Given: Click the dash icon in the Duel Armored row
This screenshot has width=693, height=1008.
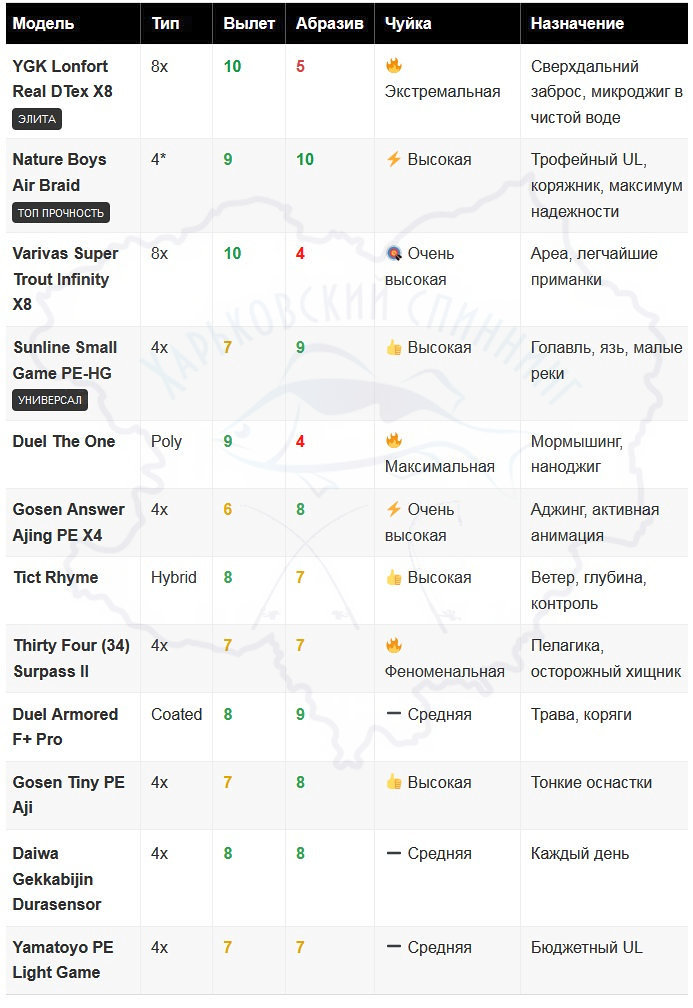Looking at the screenshot, I should click(x=394, y=715).
